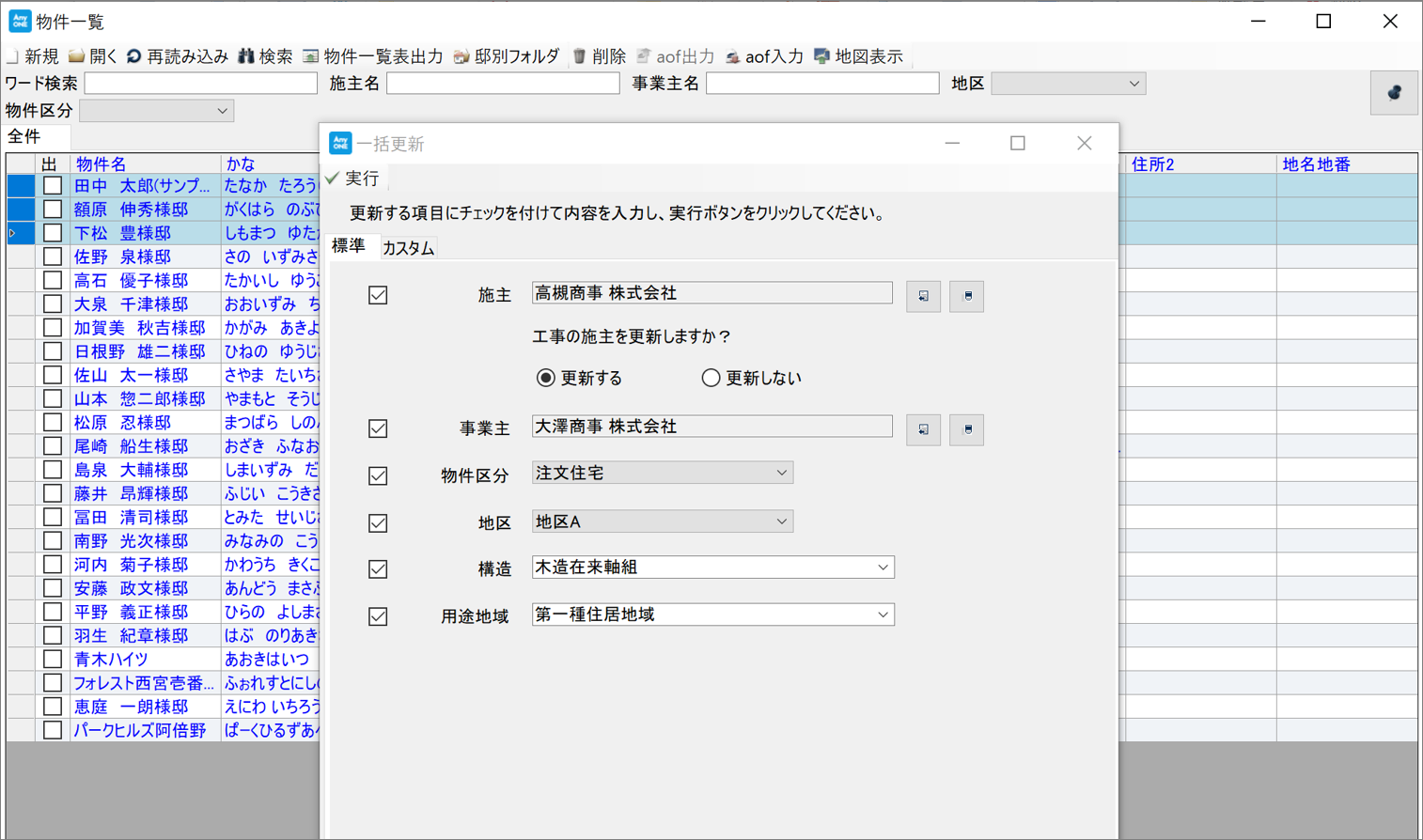Click the first icon button beside 事業主 field

tap(923, 429)
